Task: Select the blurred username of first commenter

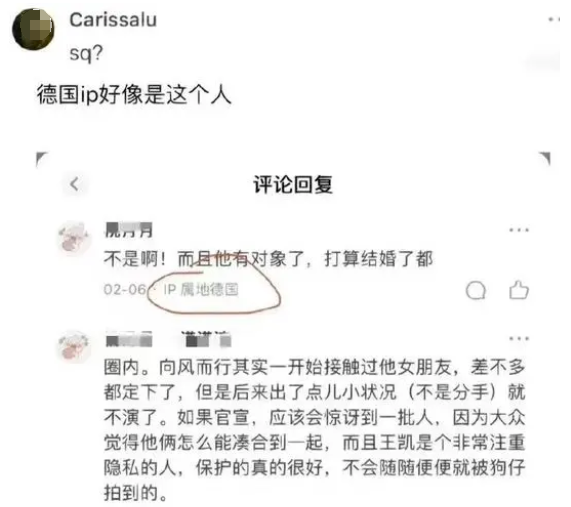Action: pyautogui.click(x=129, y=230)
